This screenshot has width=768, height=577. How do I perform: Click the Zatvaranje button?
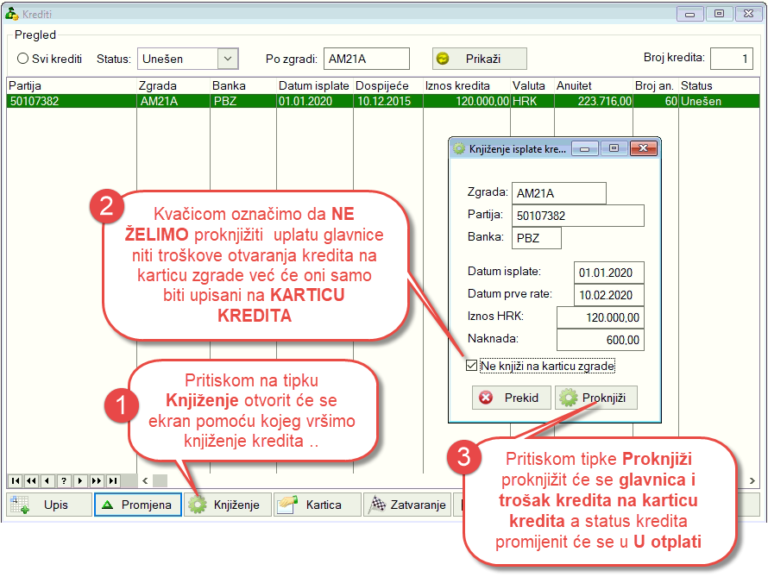[407, 505]
